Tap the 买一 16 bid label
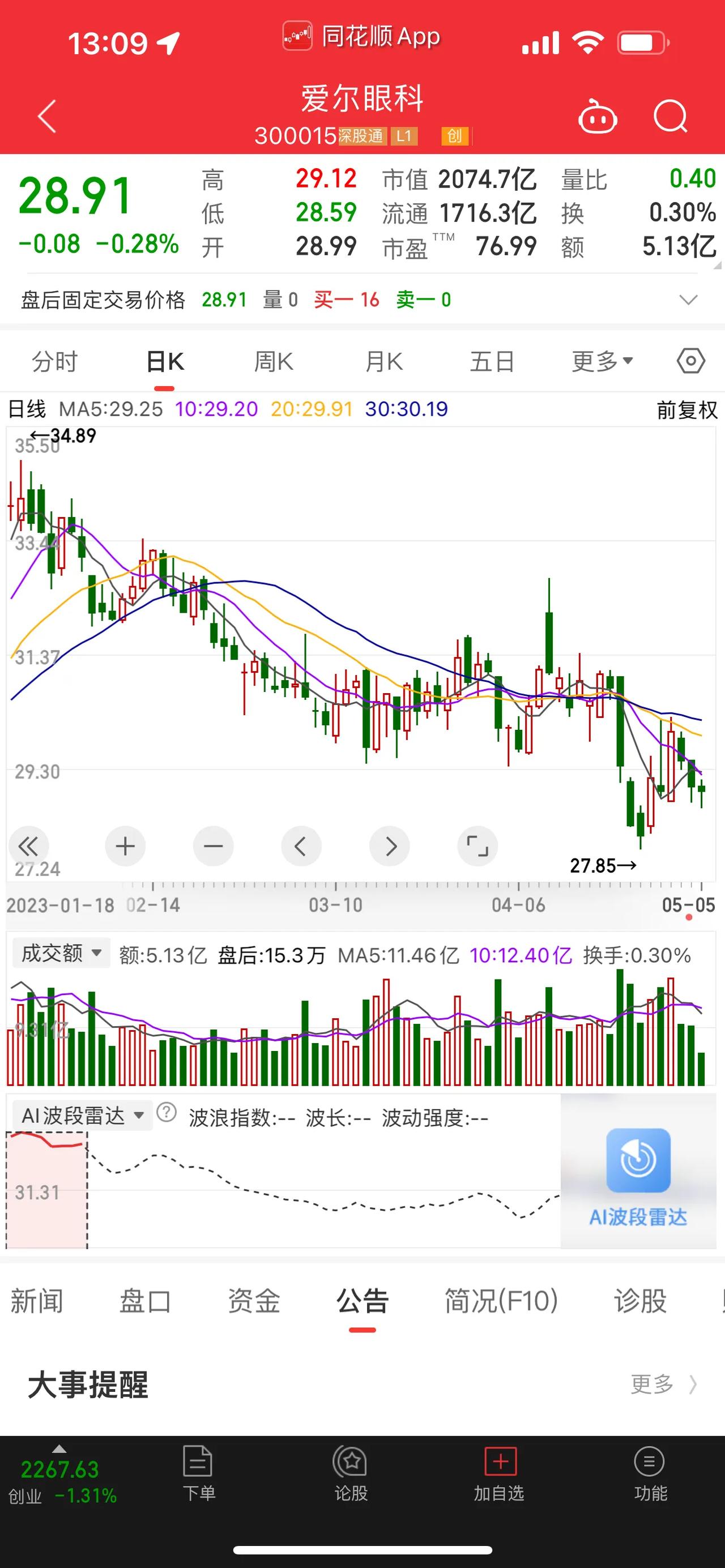 click(x=347, y=300)
